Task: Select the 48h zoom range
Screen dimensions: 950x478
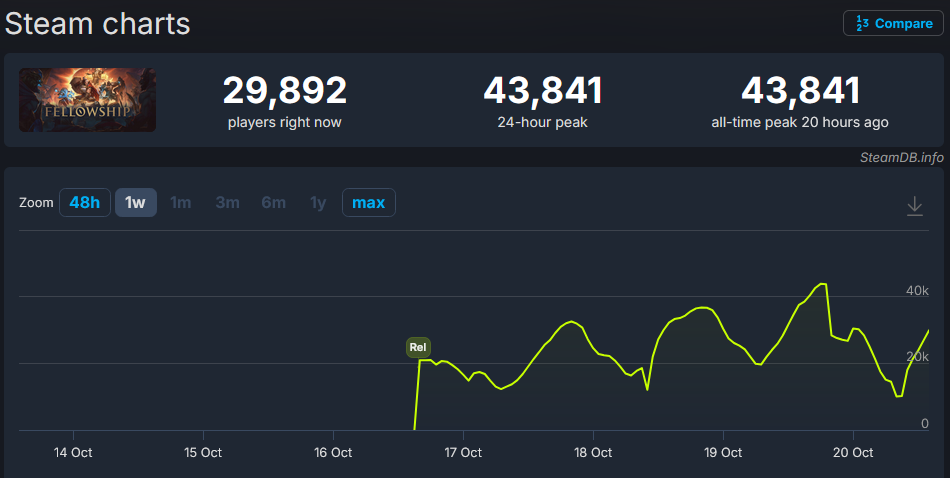Action: [x=85, y=202]
